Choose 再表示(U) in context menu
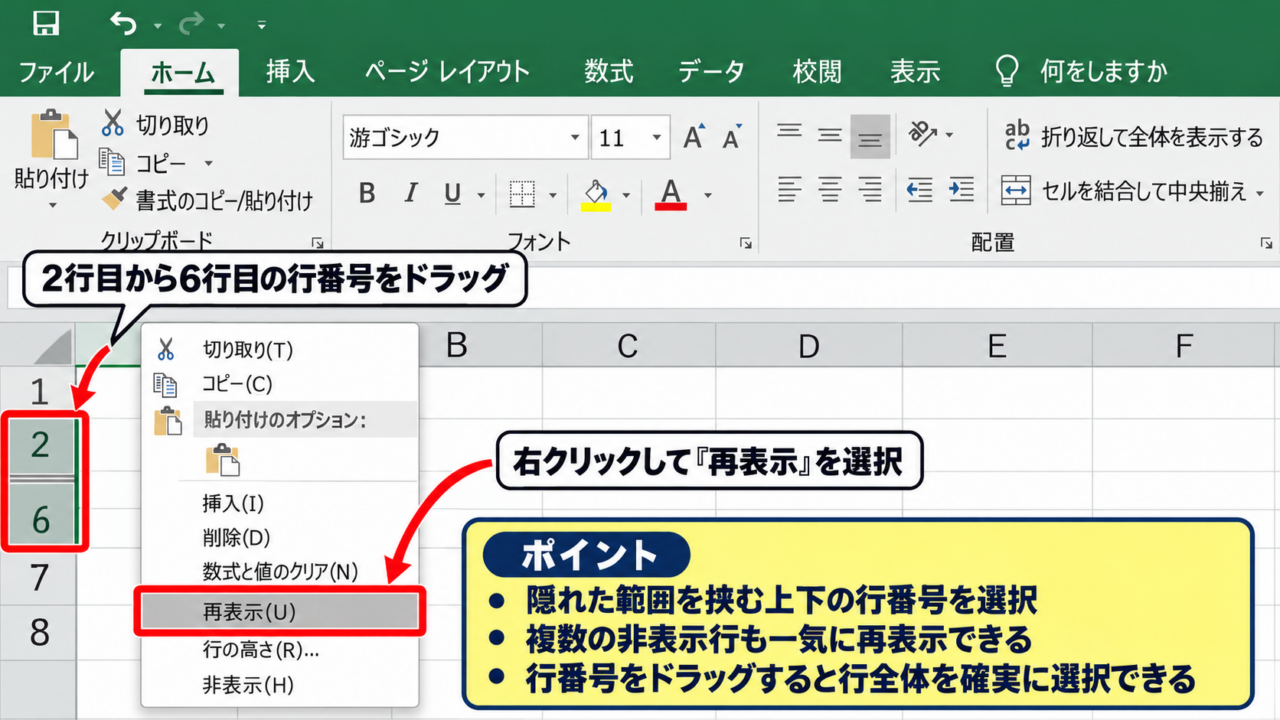Screen dimensions: 1280x720 coord(280,612)
